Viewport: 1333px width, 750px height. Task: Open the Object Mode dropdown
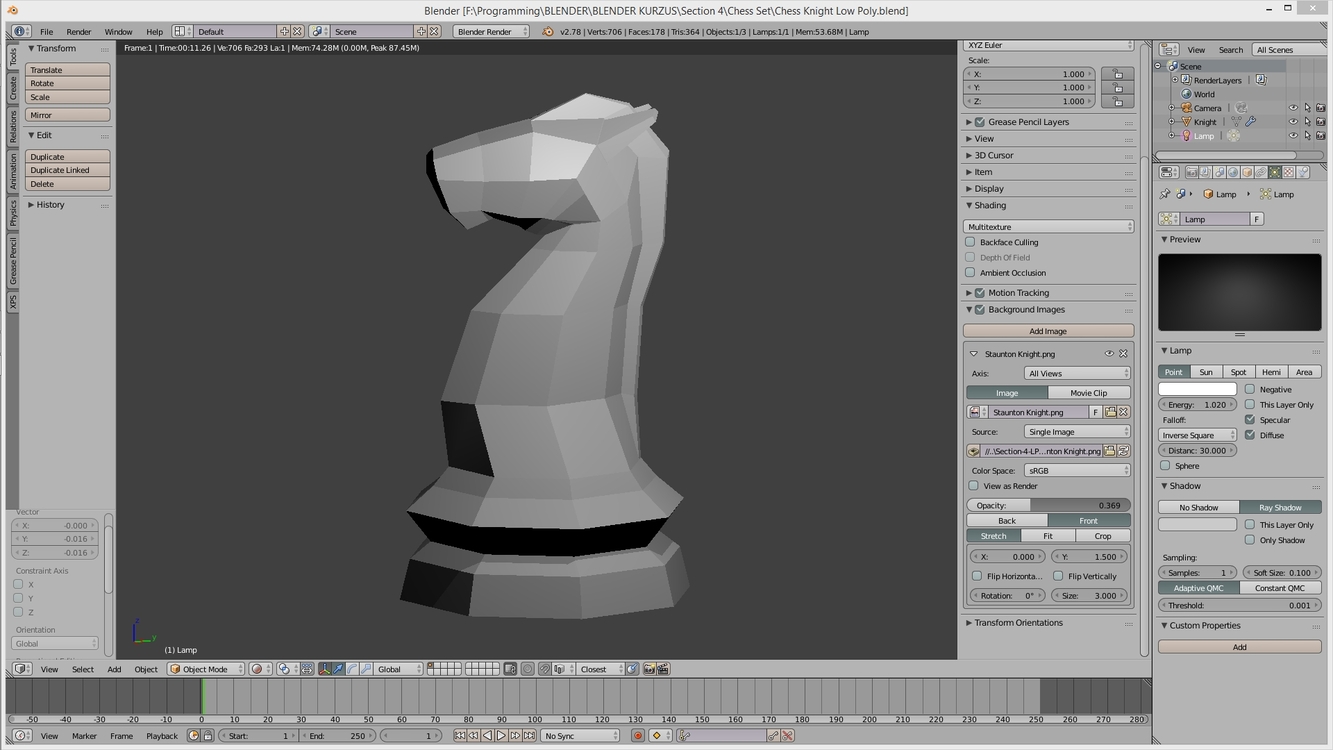tap(205, 669)
